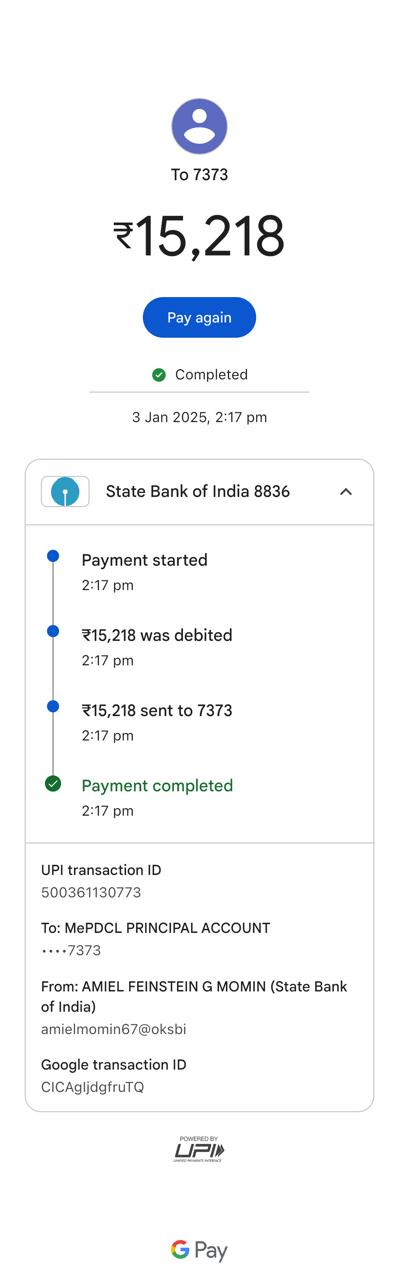
Task: Click the Payment completed green text
Action: click(x=157, y=786)
